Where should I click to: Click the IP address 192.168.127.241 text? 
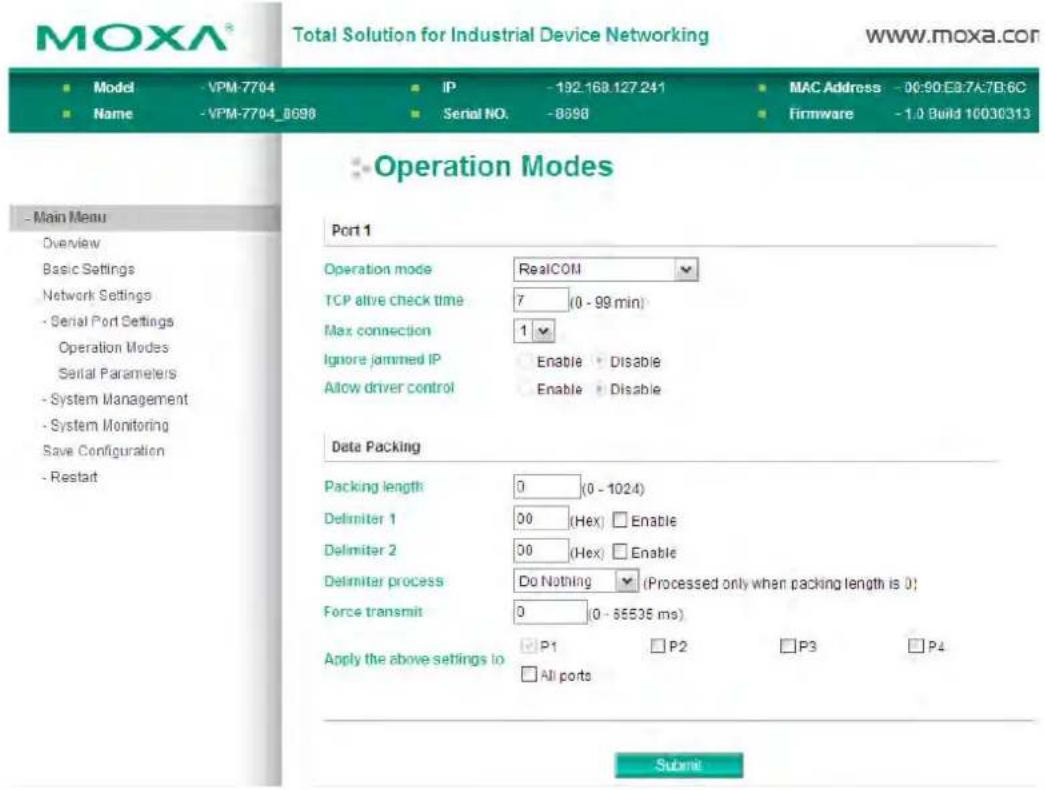point(610,87)
